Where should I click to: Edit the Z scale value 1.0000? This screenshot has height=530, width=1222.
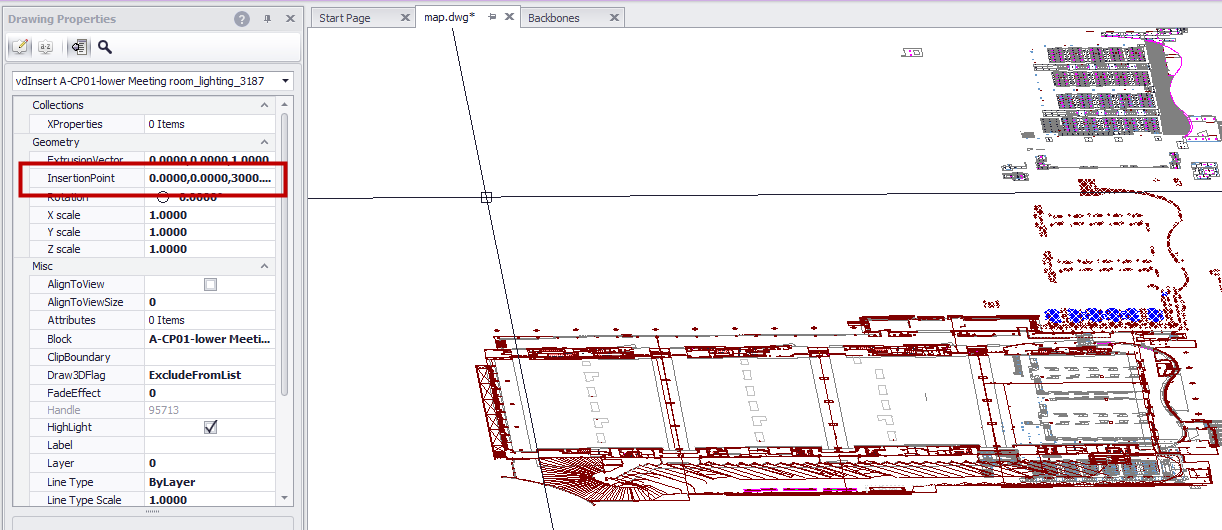pos(210,249)
